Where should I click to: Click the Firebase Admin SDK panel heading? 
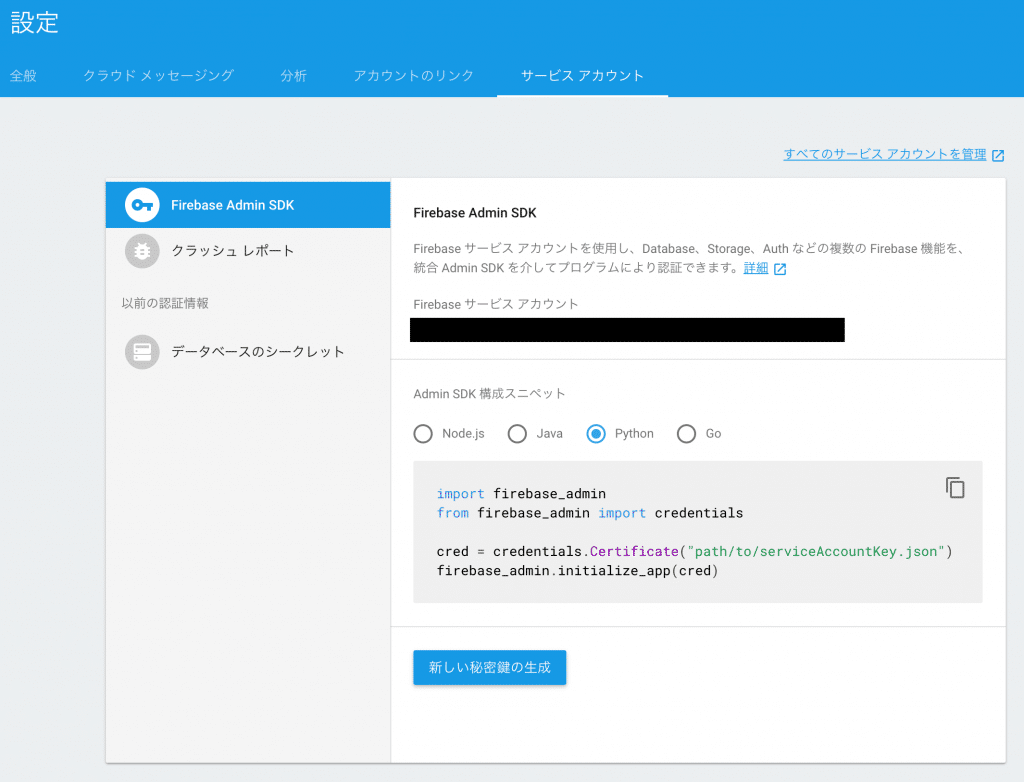475,213
